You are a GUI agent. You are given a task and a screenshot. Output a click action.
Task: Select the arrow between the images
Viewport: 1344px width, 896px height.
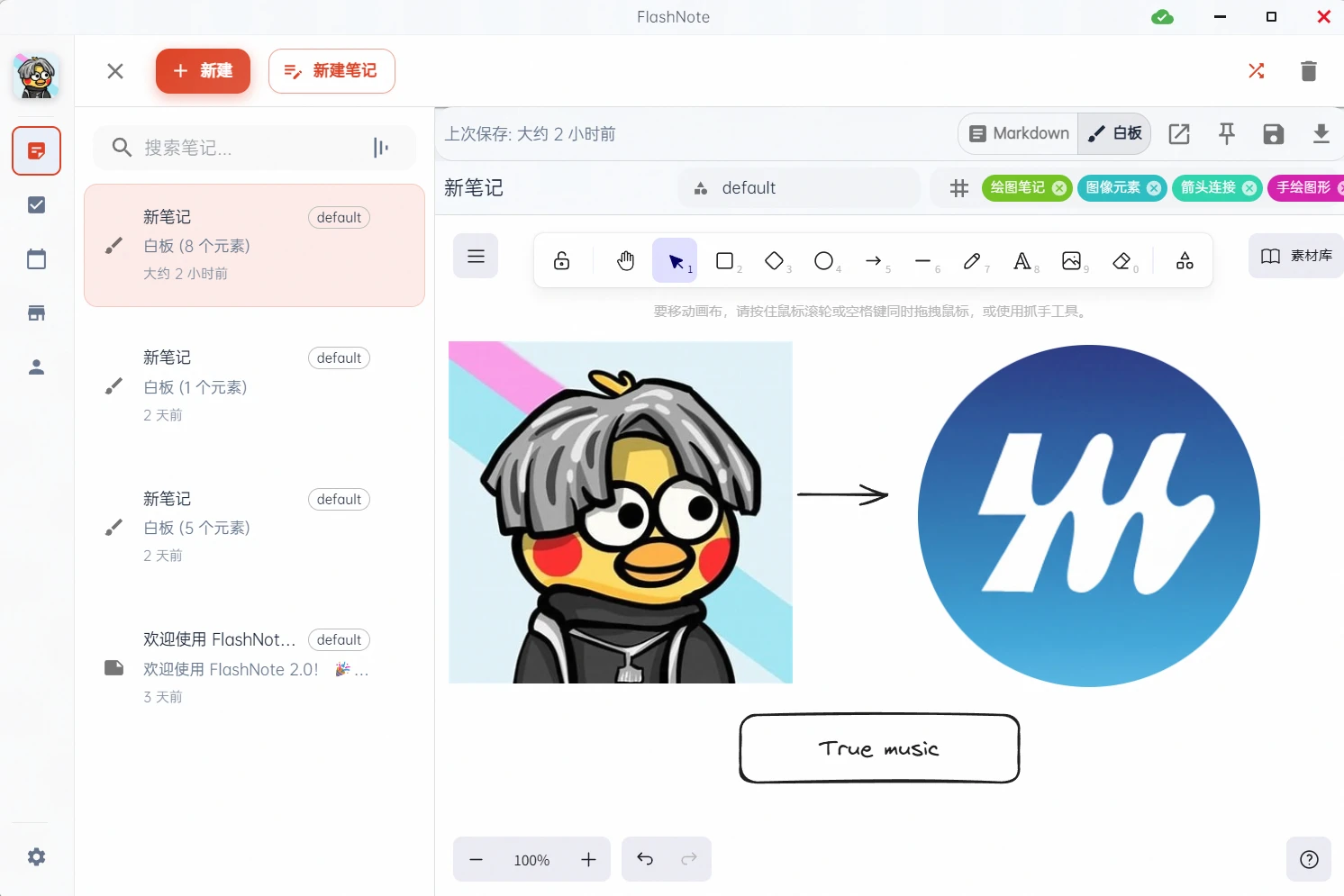843,494
